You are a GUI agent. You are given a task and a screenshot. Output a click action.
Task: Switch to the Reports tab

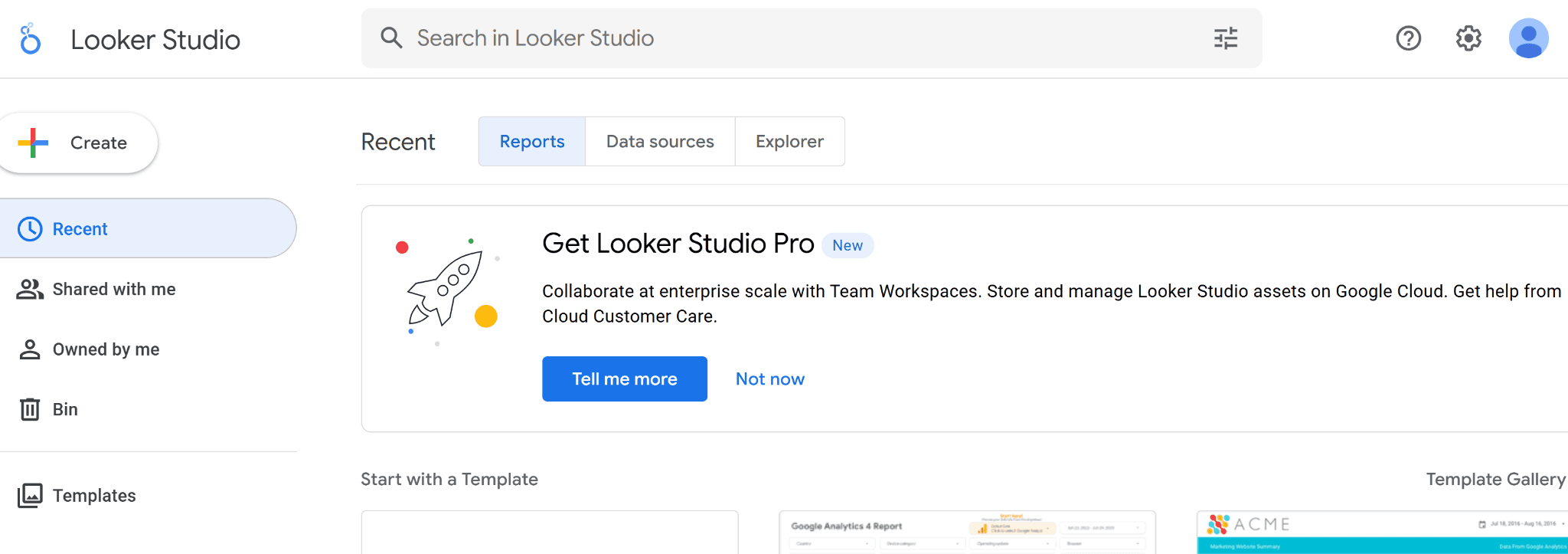tap(532, 141)
